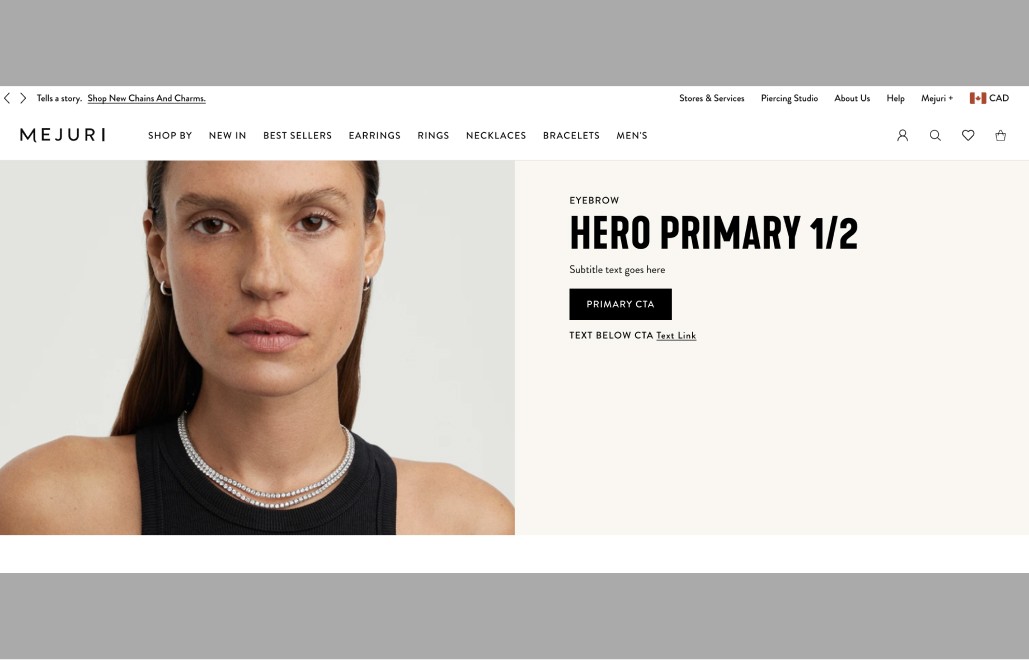Visit the Piercing Studio link
The image size is (1029, 660).
click(789, 98)
